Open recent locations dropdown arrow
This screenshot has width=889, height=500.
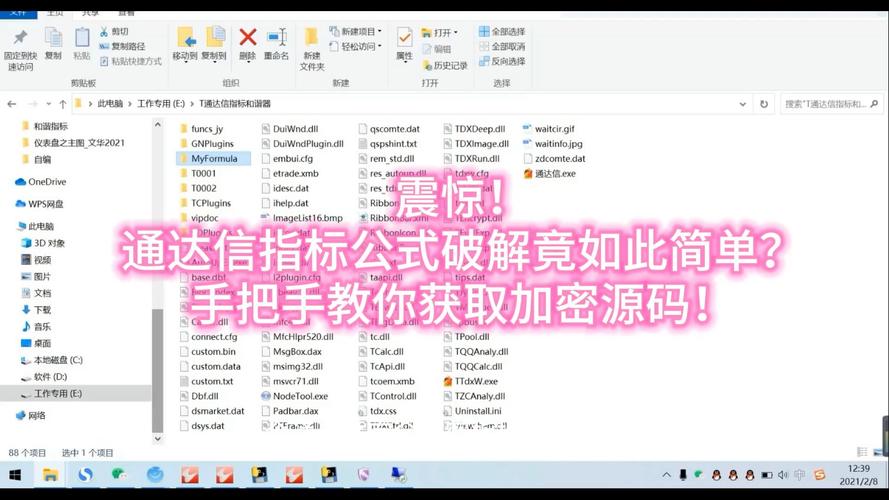click(x=49, y=104)
